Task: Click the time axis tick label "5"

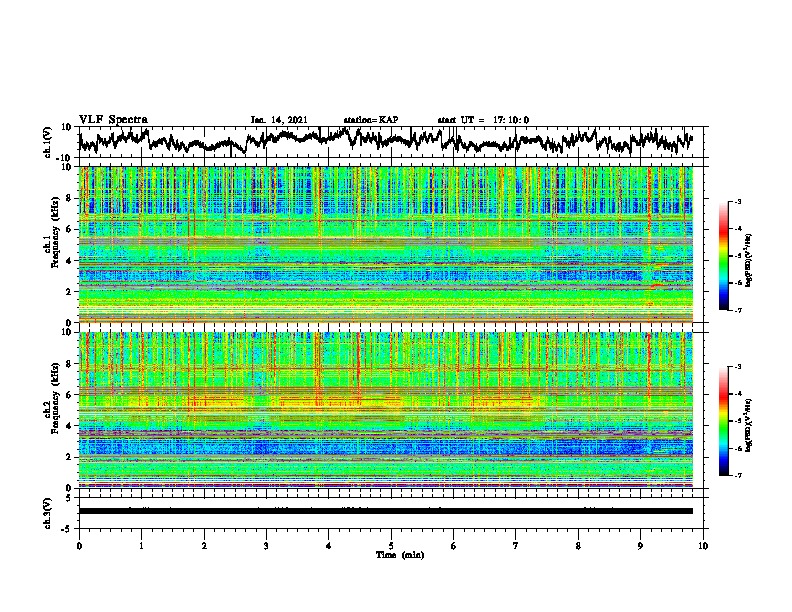Action: pos(391,546)
